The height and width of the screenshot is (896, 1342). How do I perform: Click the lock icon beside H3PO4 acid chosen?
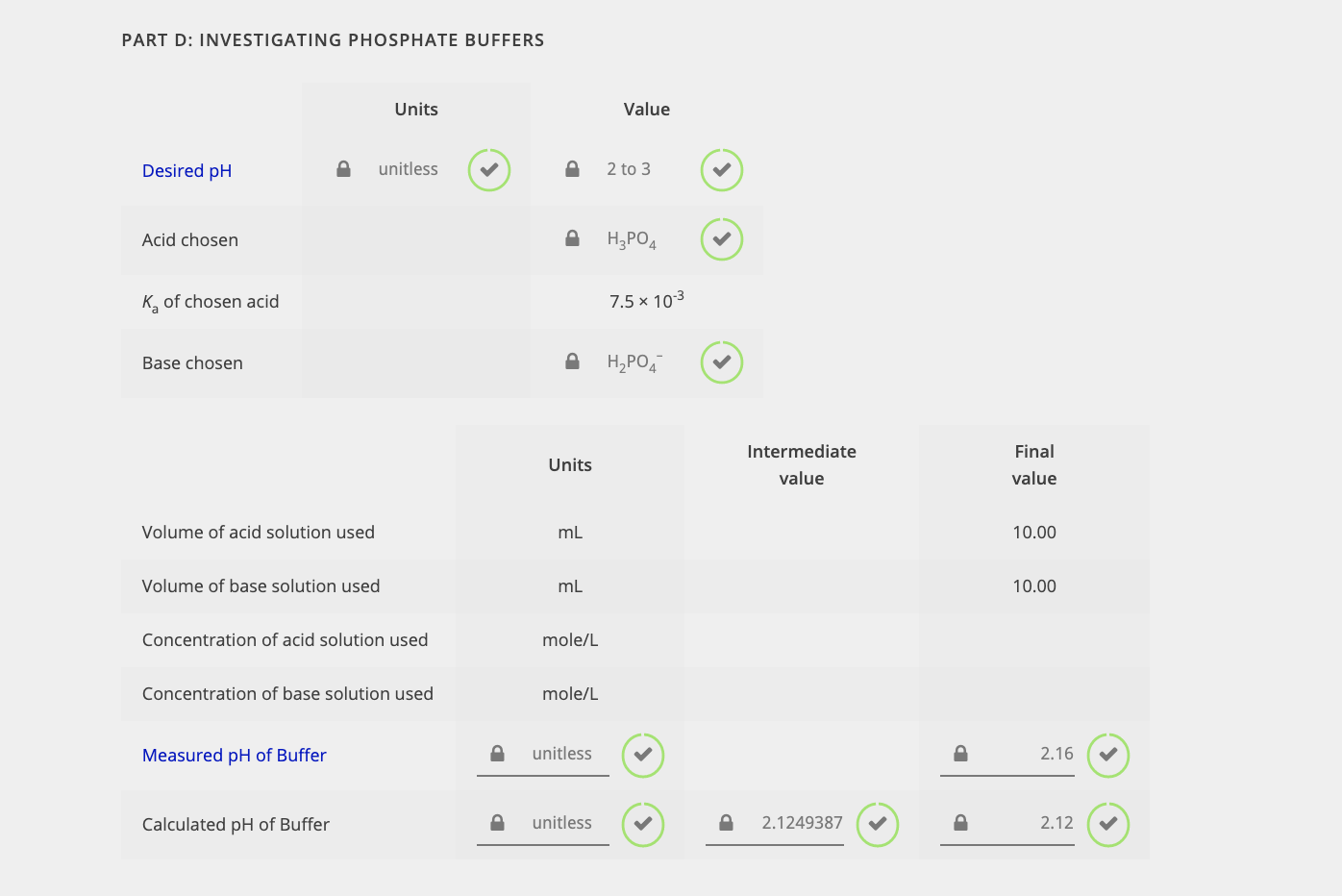pyautogui.click(x=572, y=237)
